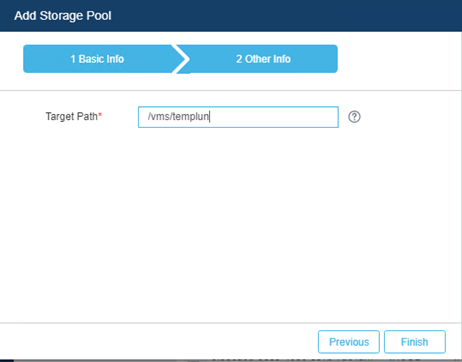Click inside the Target Path input field
Viewport: 462px width, 362px height.
(238, 117)
